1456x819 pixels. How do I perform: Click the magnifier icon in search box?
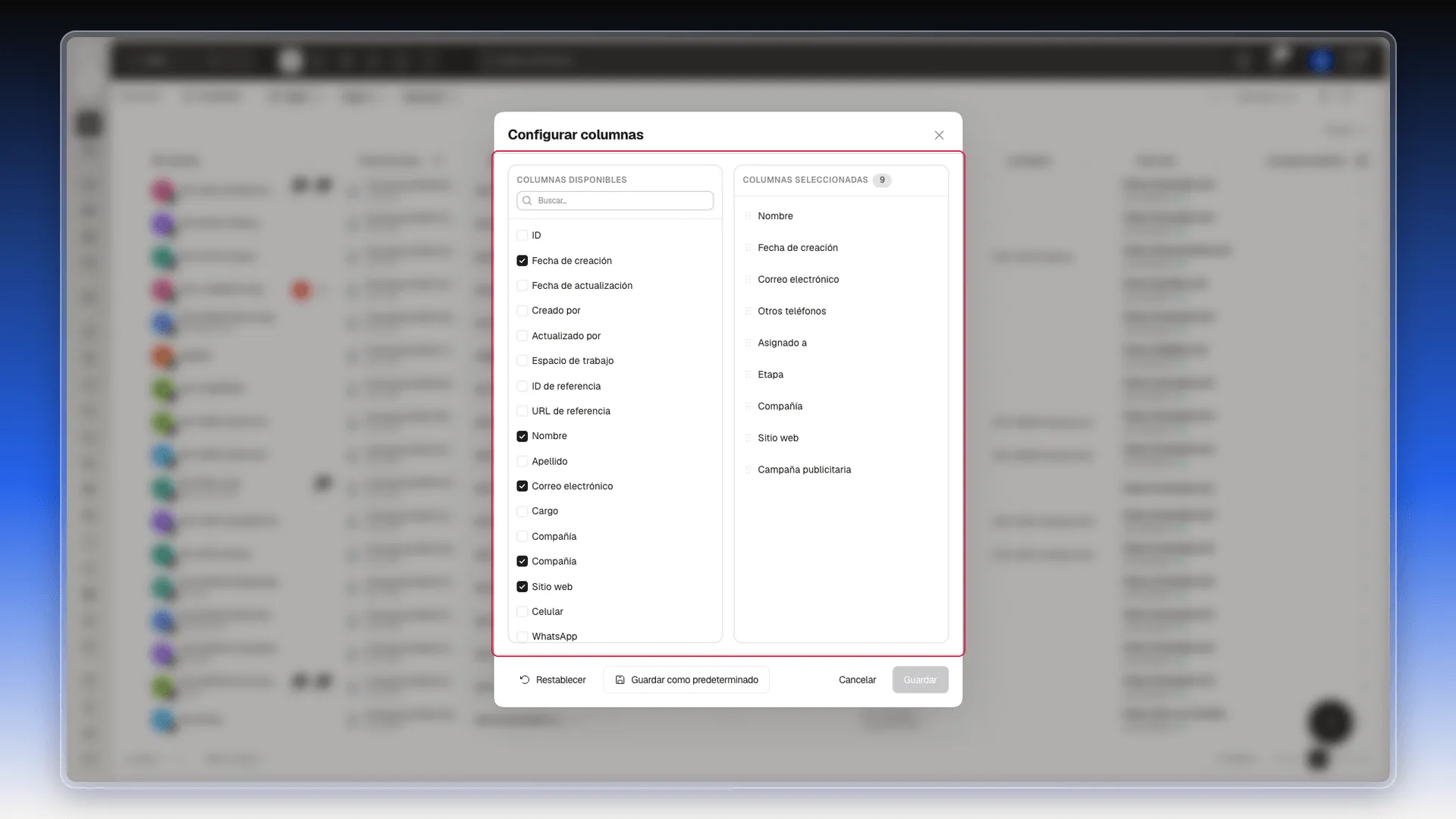527,201
